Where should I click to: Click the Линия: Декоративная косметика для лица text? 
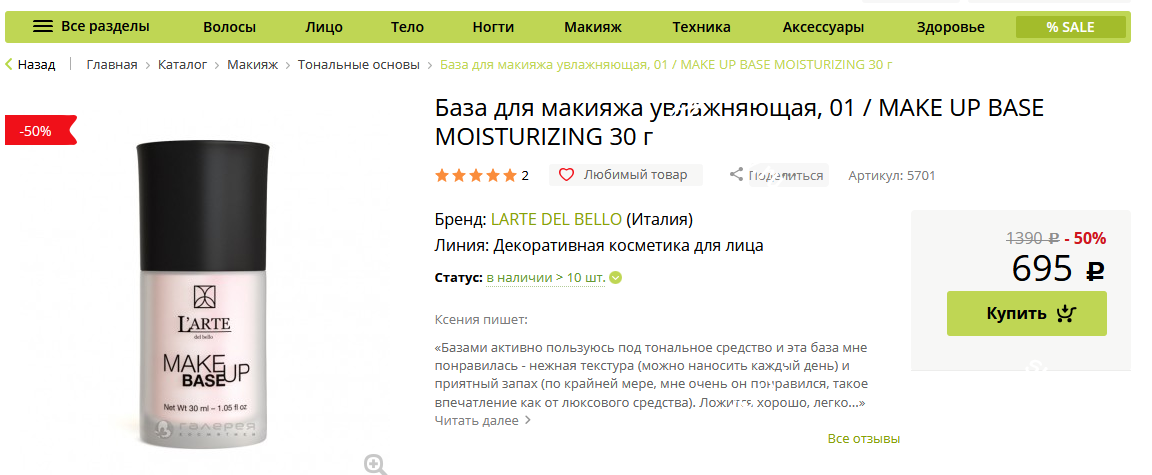tap(599, 245)
